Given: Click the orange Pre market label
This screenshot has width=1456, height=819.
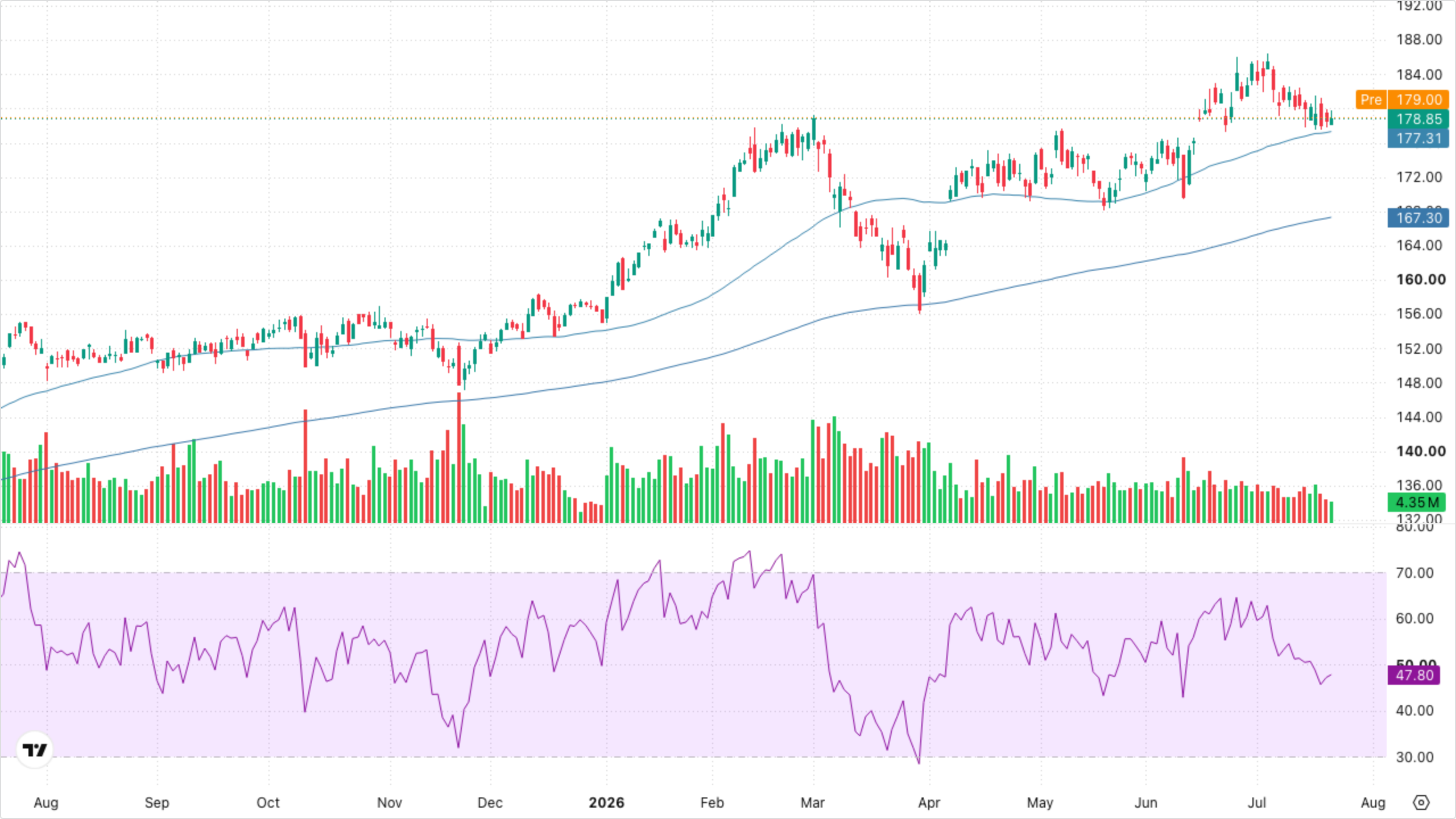Looking at the screenshot, I should tap(1371, 100).
